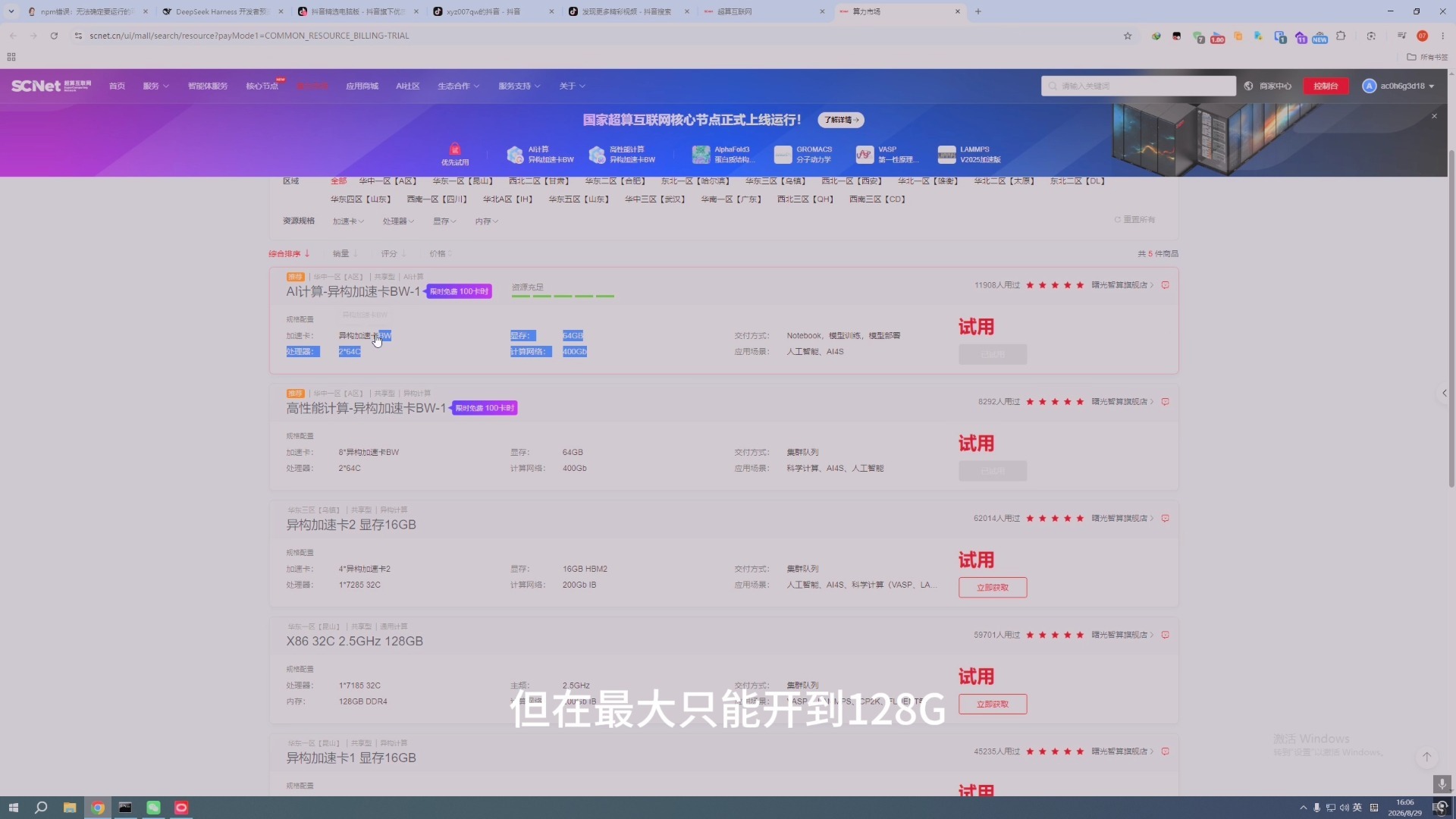Expand the 内存 filter dropdown
Image resolution: width=1456 pixels, height=819 pixels.
[x=487, y=221]
